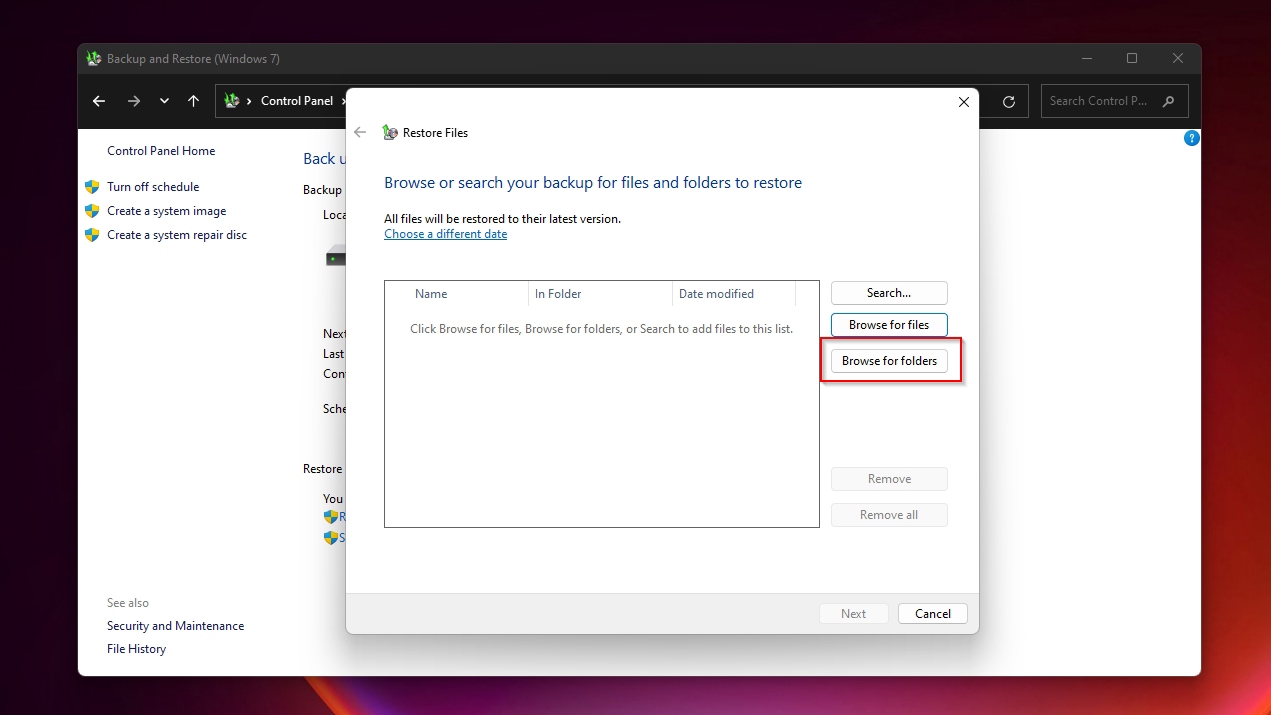Close the Restore Files dialog with X
Image resolution: width=1271 pixels, height=715 pixels.
click(x=964, y=102)
